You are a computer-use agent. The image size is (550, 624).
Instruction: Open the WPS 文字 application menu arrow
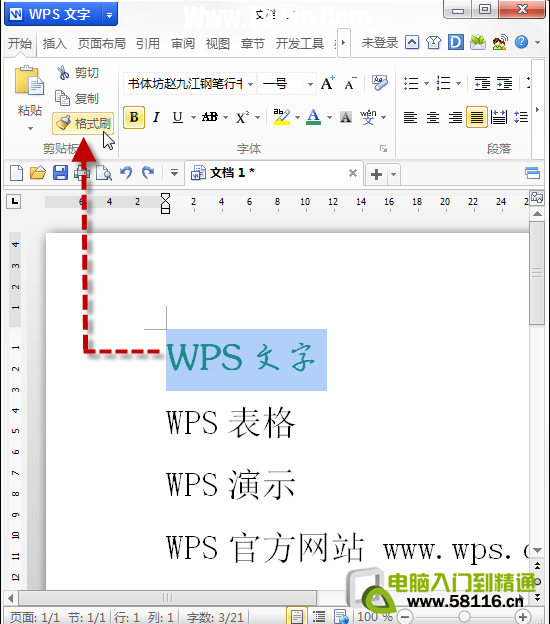point(109,15)
